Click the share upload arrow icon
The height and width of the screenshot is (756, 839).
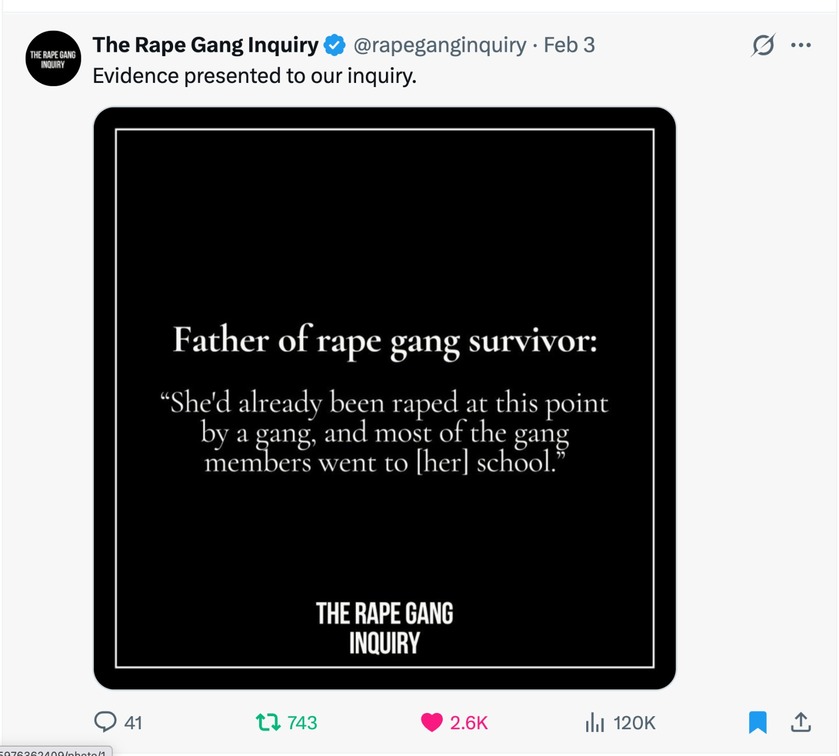[x=800, y=721]
